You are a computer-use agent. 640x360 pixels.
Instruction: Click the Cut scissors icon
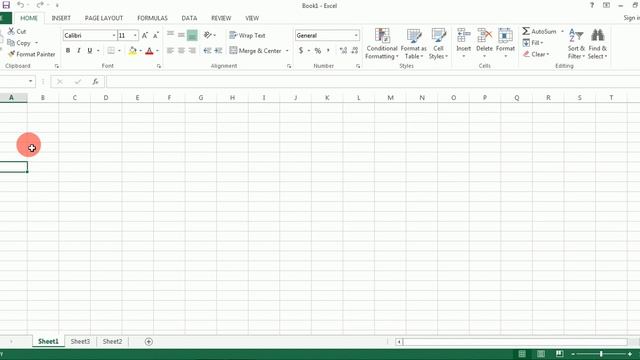pos(11,31)
